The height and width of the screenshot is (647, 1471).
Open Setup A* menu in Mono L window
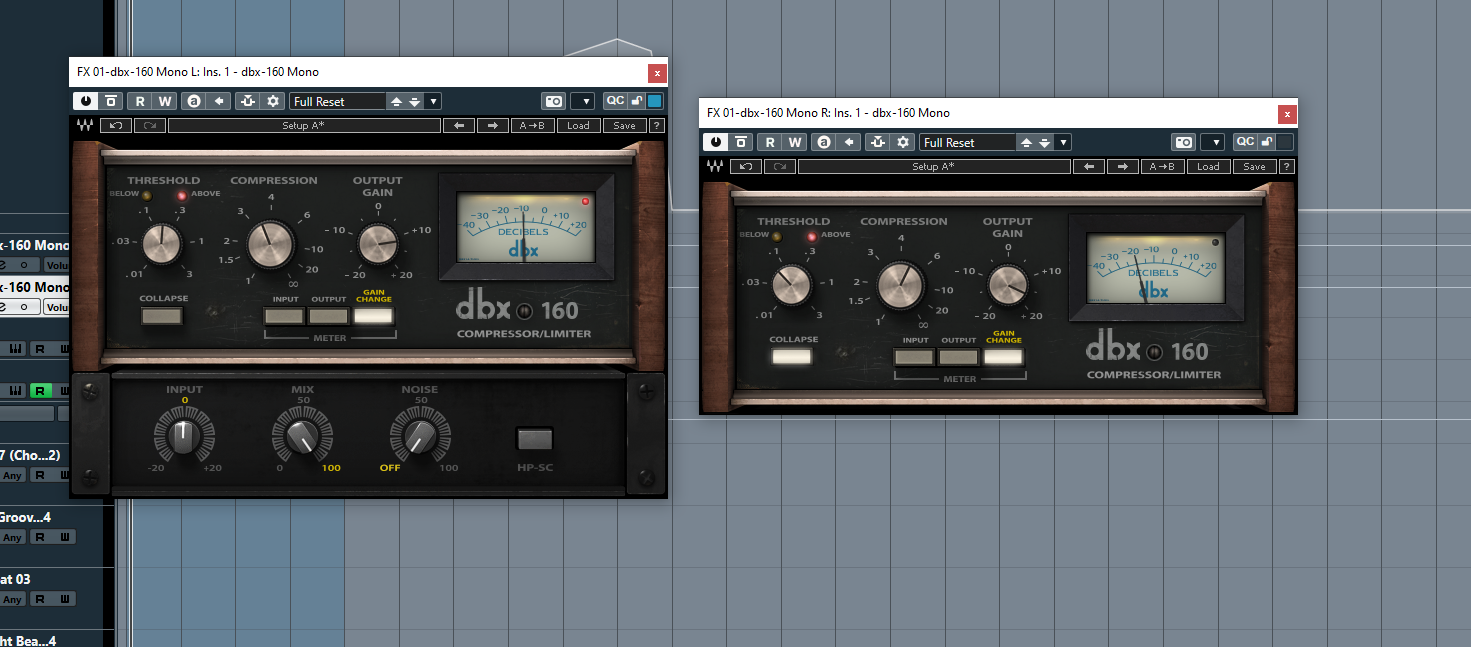pos(304,126)
